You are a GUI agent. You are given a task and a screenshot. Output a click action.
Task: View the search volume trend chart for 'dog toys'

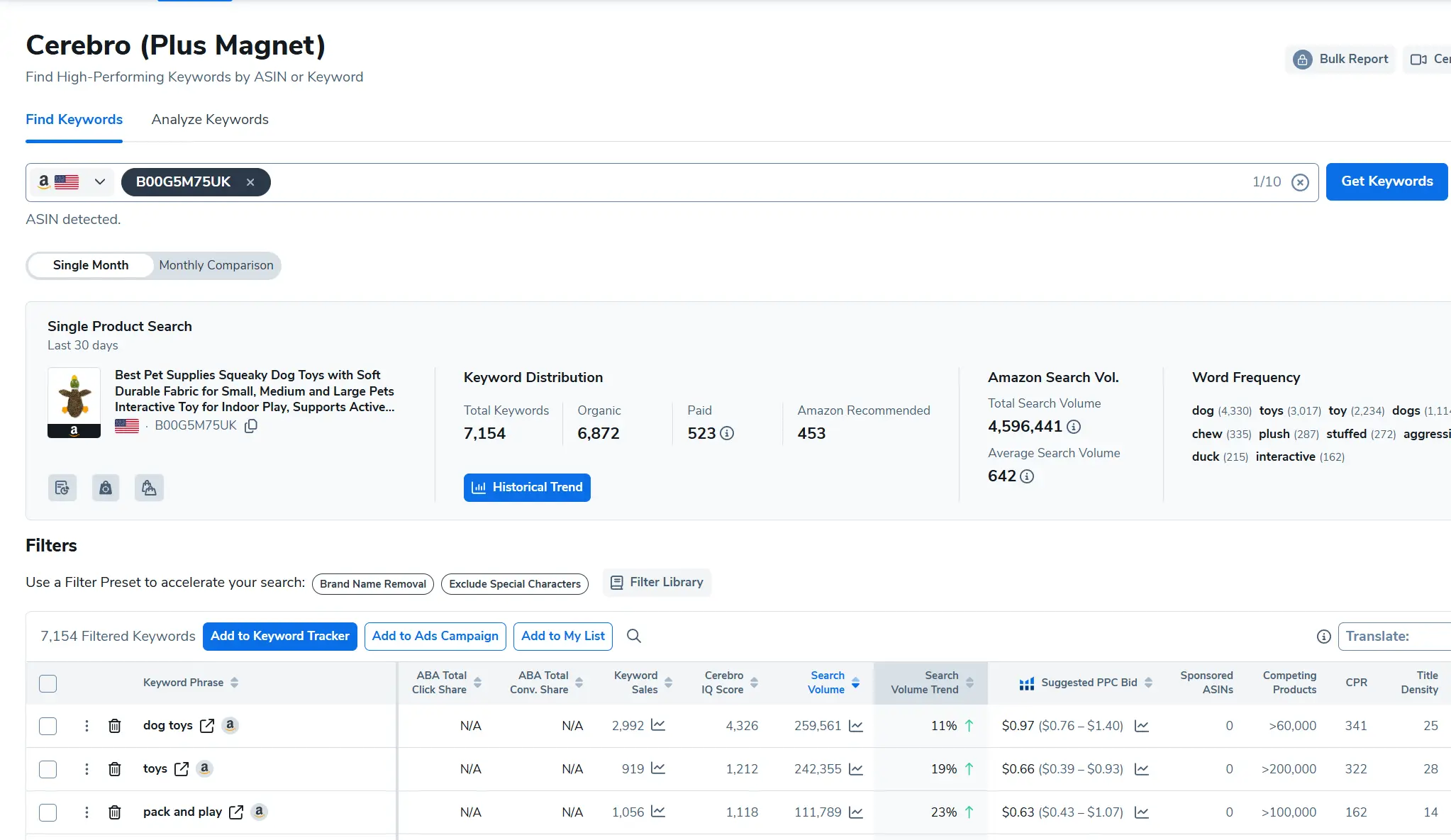pyautogui.click(x=857, y=725)
